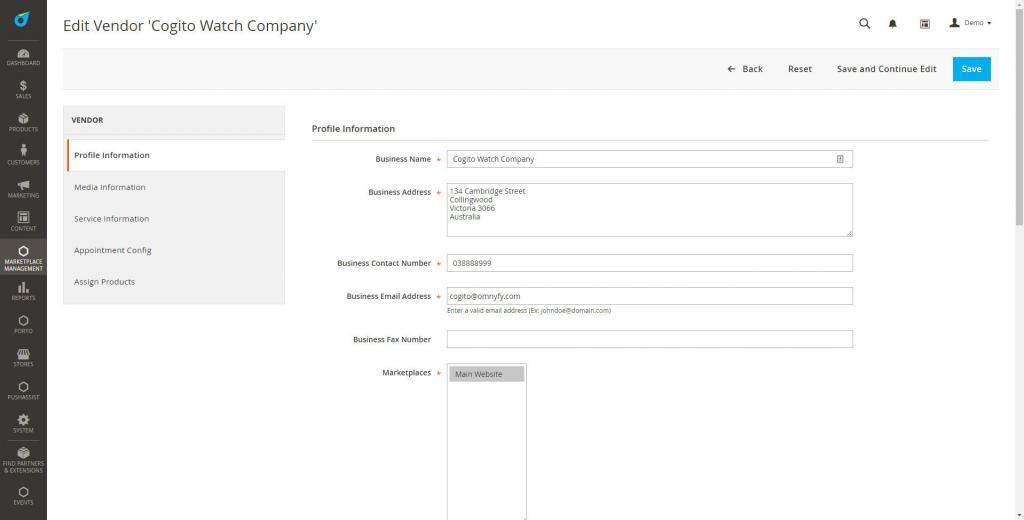Open the Marketing megaphone icon

click(23, 189)
